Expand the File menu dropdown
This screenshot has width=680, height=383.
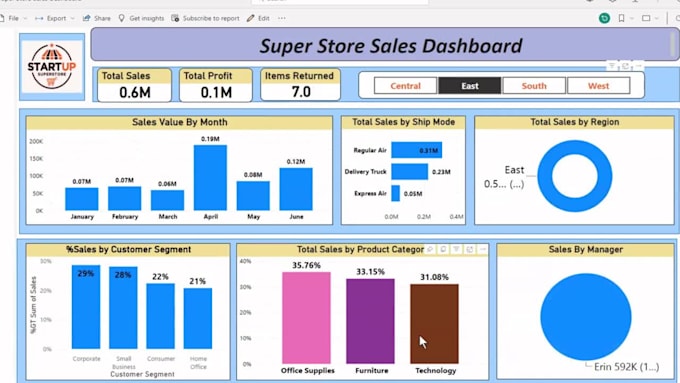coord(25,18)
